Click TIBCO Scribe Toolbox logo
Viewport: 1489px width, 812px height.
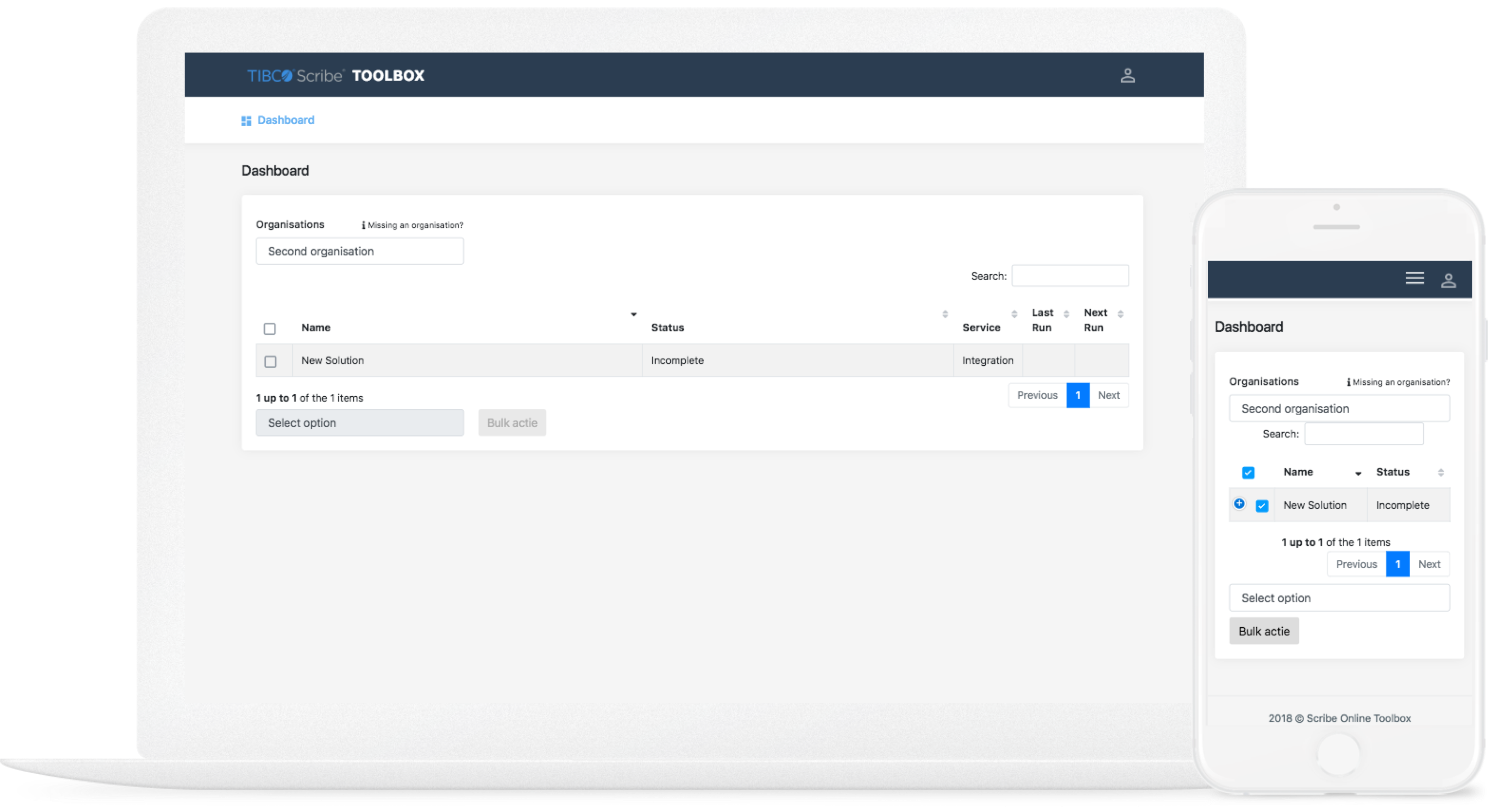tap(335, 76)
